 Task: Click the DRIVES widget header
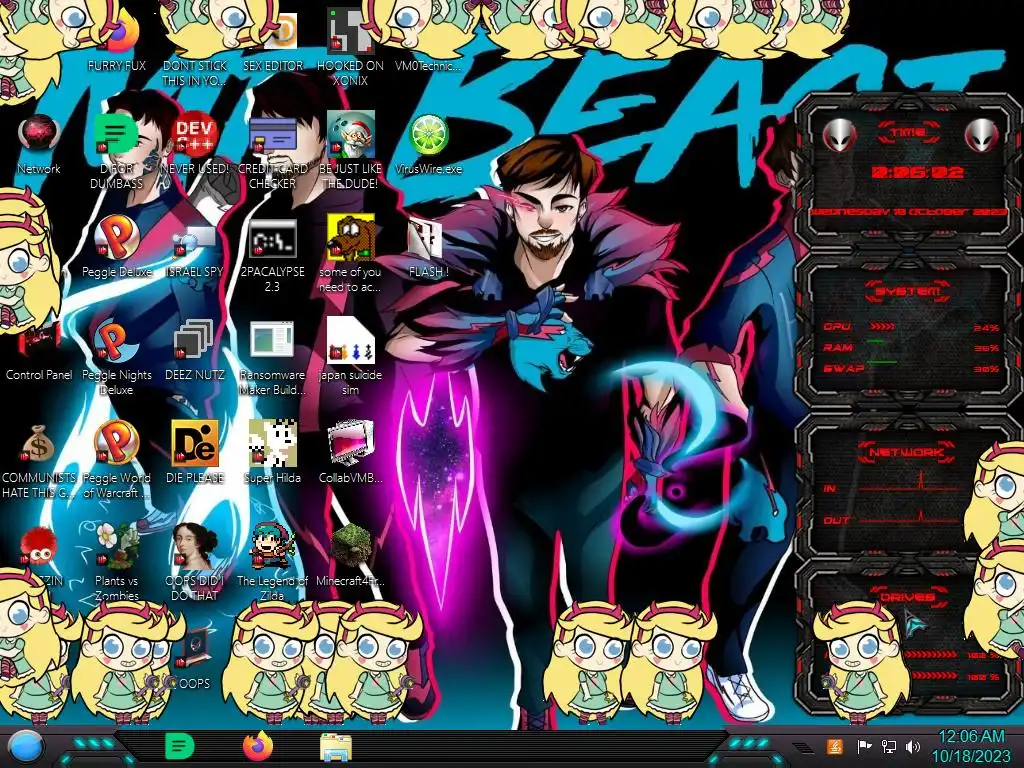pos(908,597)
